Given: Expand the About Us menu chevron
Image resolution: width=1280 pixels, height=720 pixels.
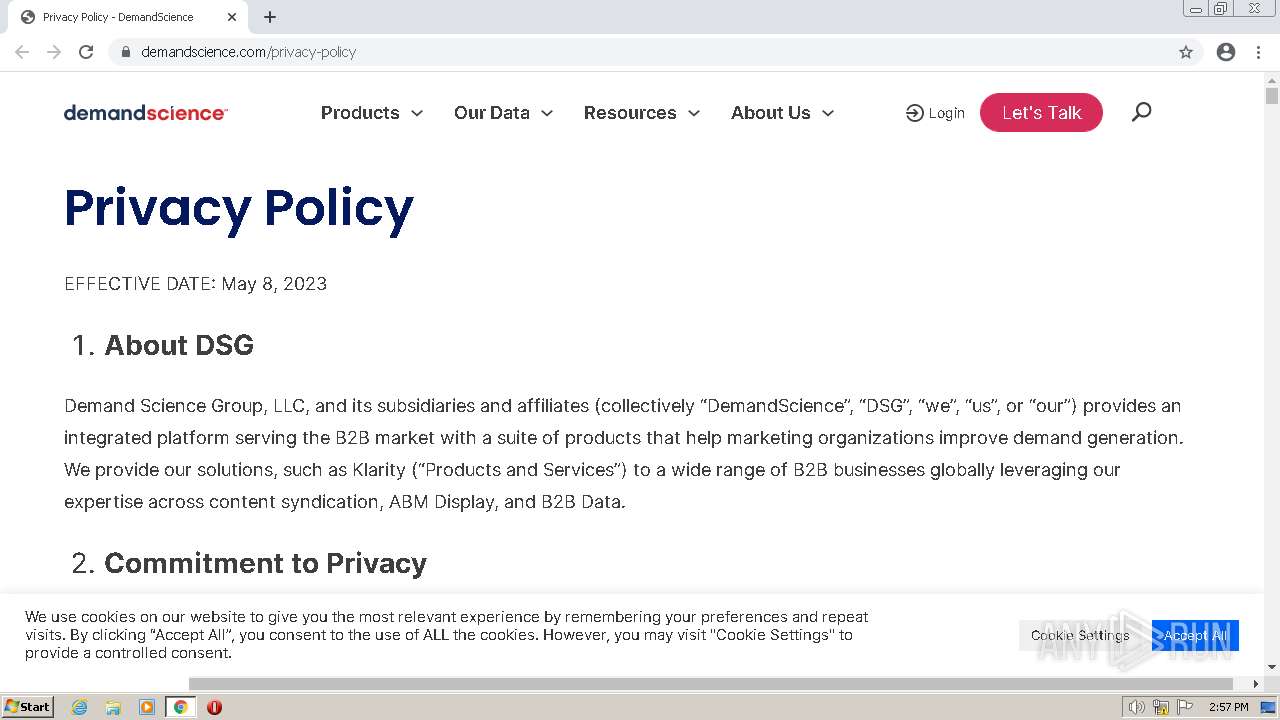Looking at the screenshot, I should click(828, 113).
